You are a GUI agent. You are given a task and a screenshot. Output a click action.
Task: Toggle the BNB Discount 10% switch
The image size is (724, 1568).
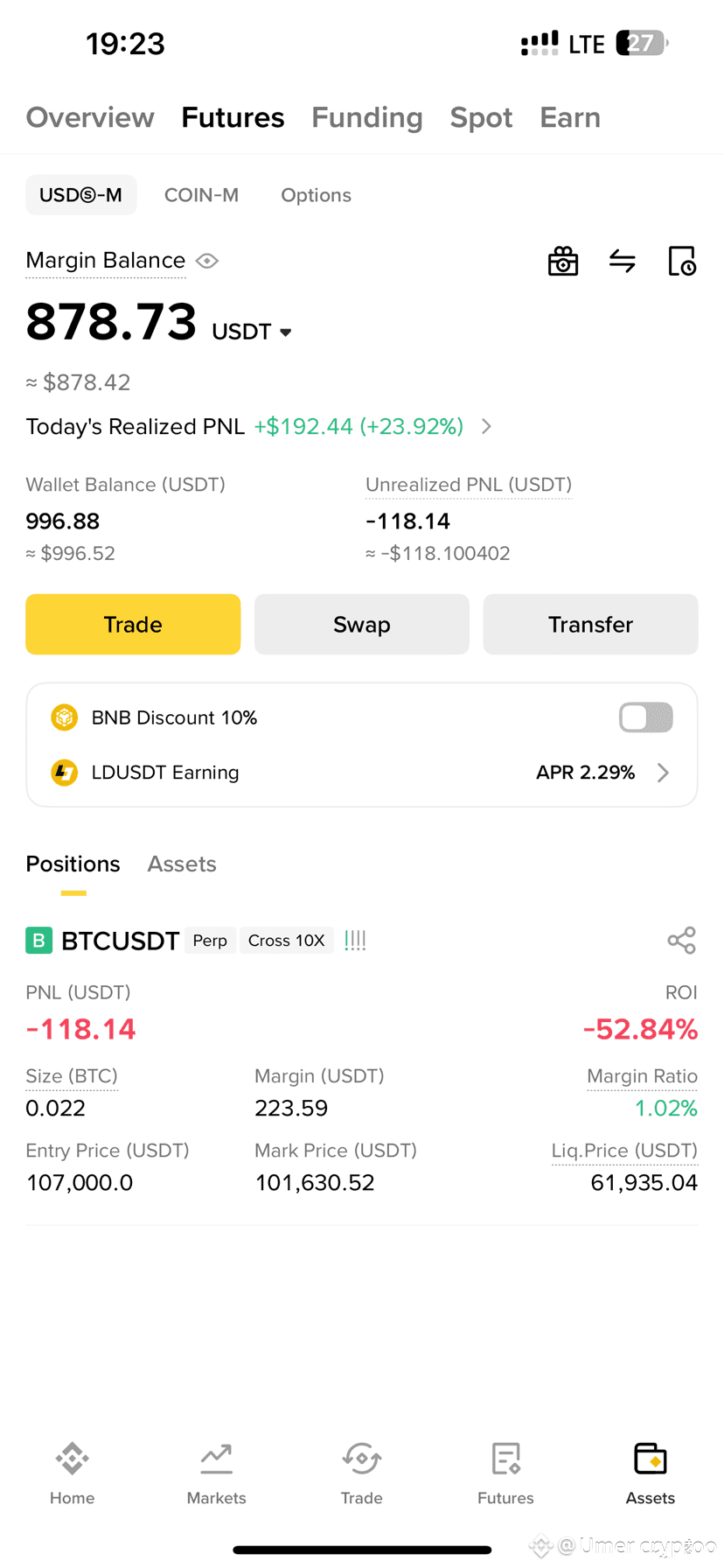646,717
